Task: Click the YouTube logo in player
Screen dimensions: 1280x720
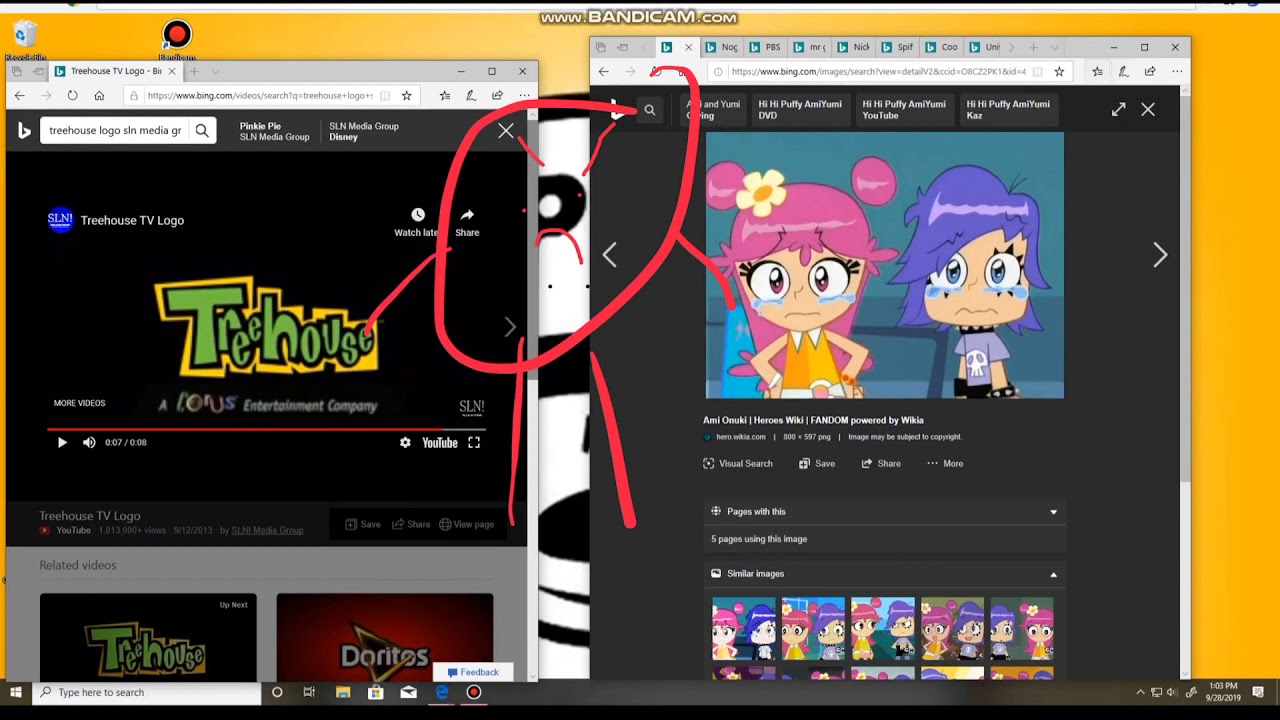Action: [440, 442]
